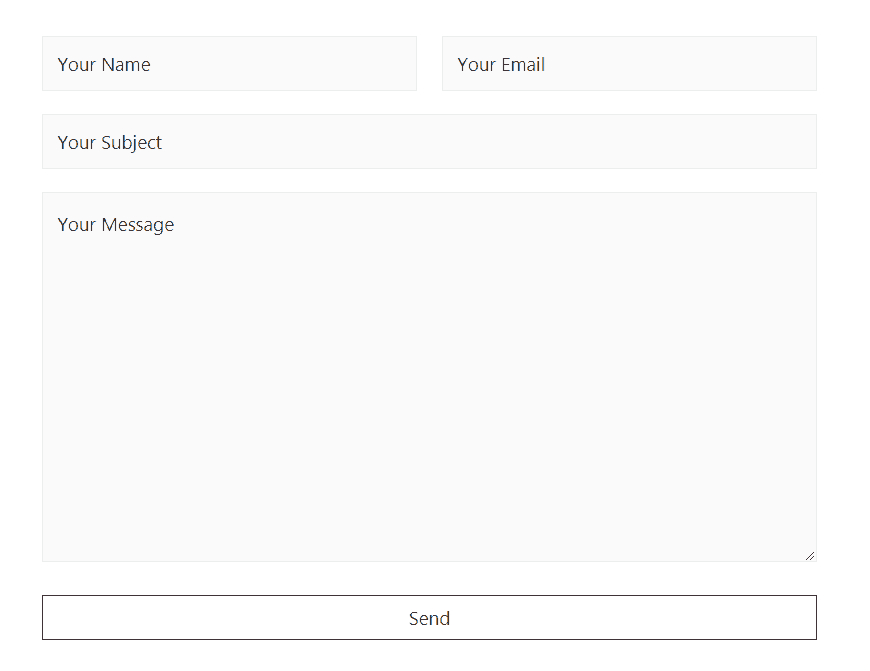Viewport: 870px width, 671px height.
Task: Click the 'Your Email' placeholder text
Action: (x=500, y=64)
